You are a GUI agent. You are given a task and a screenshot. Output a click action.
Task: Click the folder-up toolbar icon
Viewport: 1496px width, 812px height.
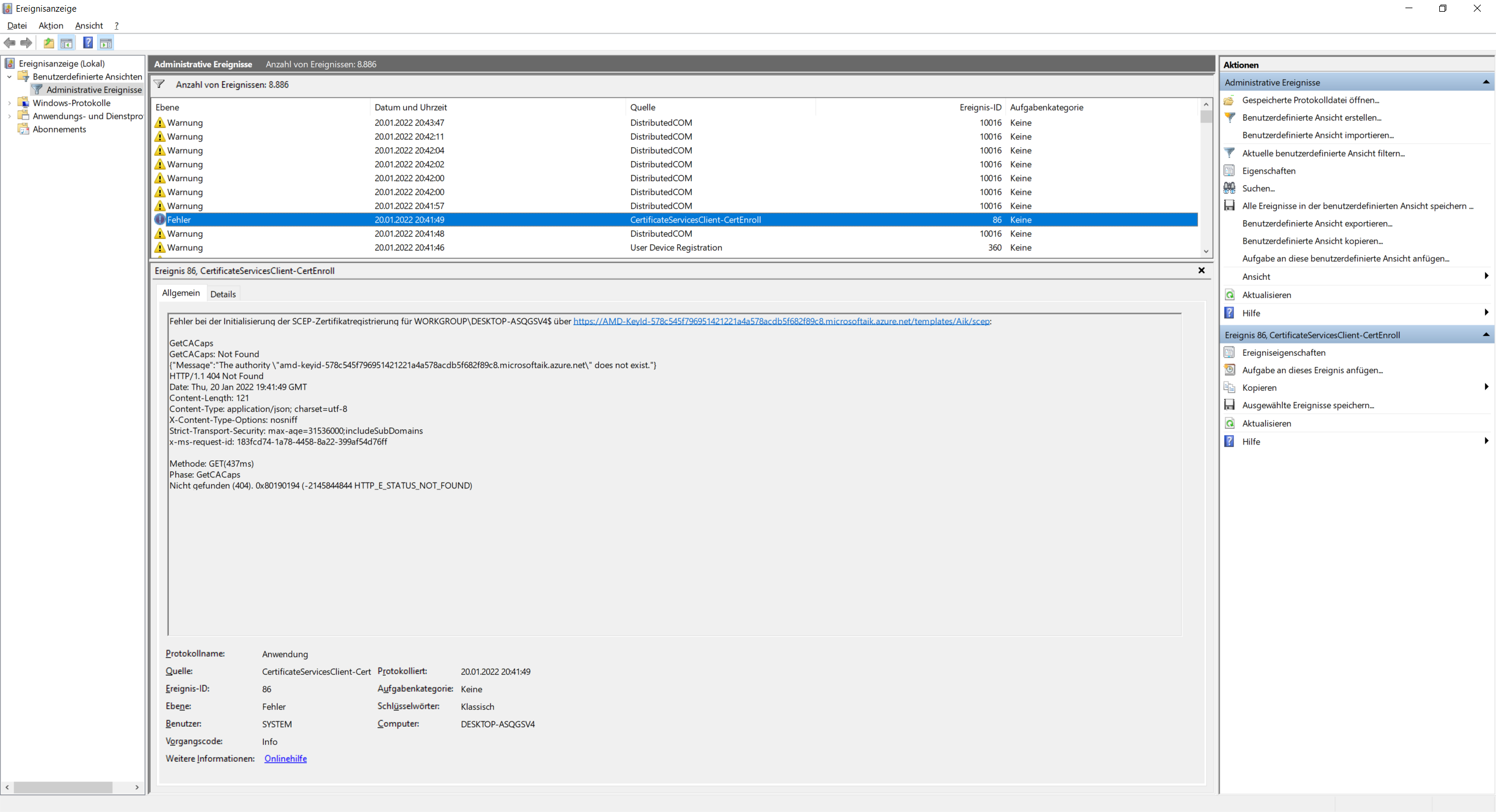(x=49, y=43)
